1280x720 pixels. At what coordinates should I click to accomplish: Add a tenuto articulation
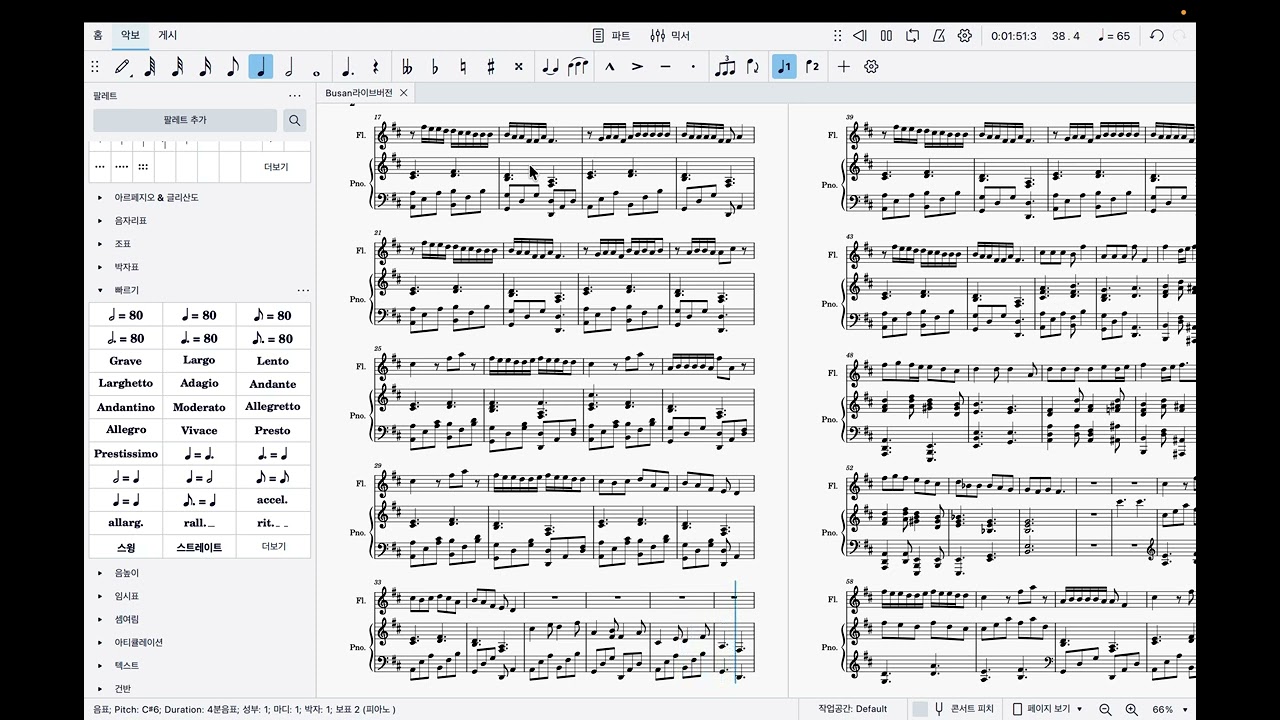pos(665,67)
